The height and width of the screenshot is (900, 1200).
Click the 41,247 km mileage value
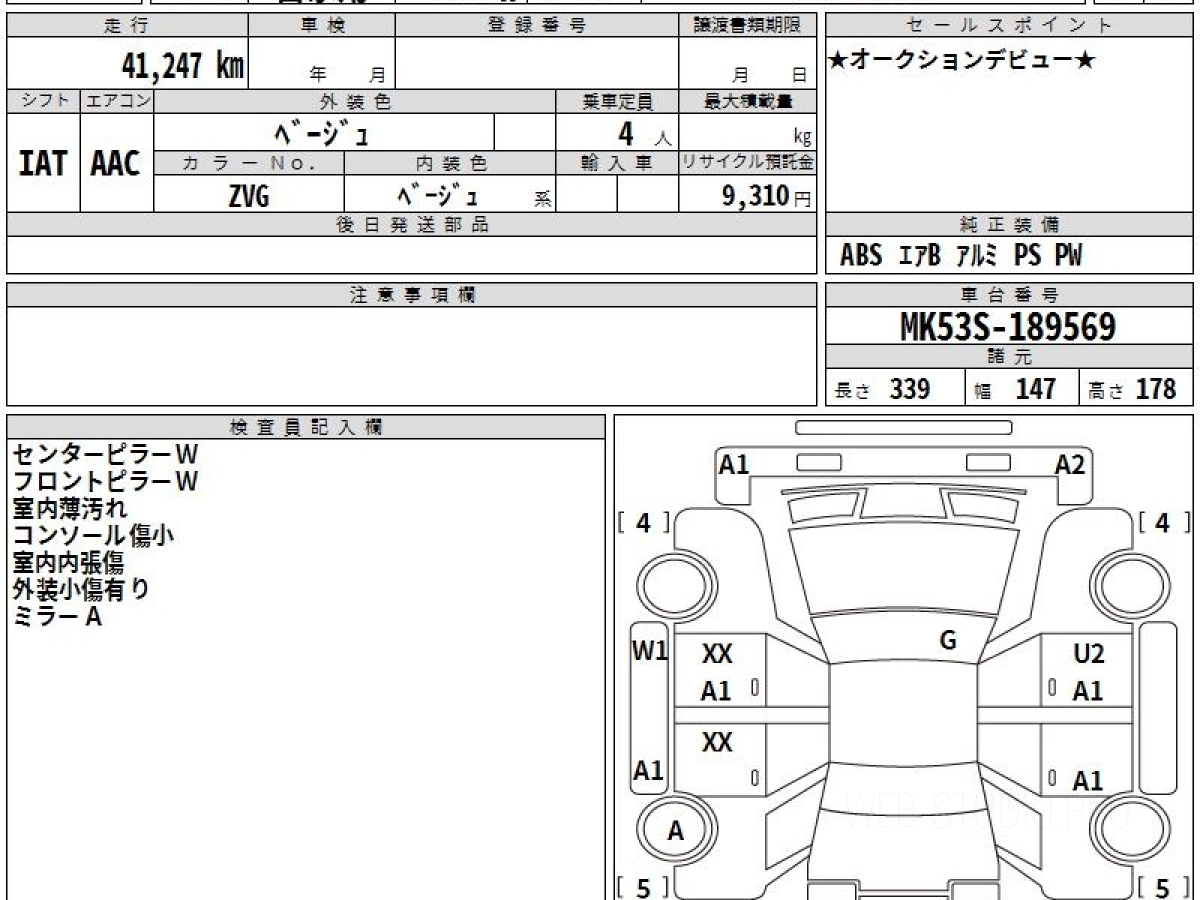tap(182, 66)
